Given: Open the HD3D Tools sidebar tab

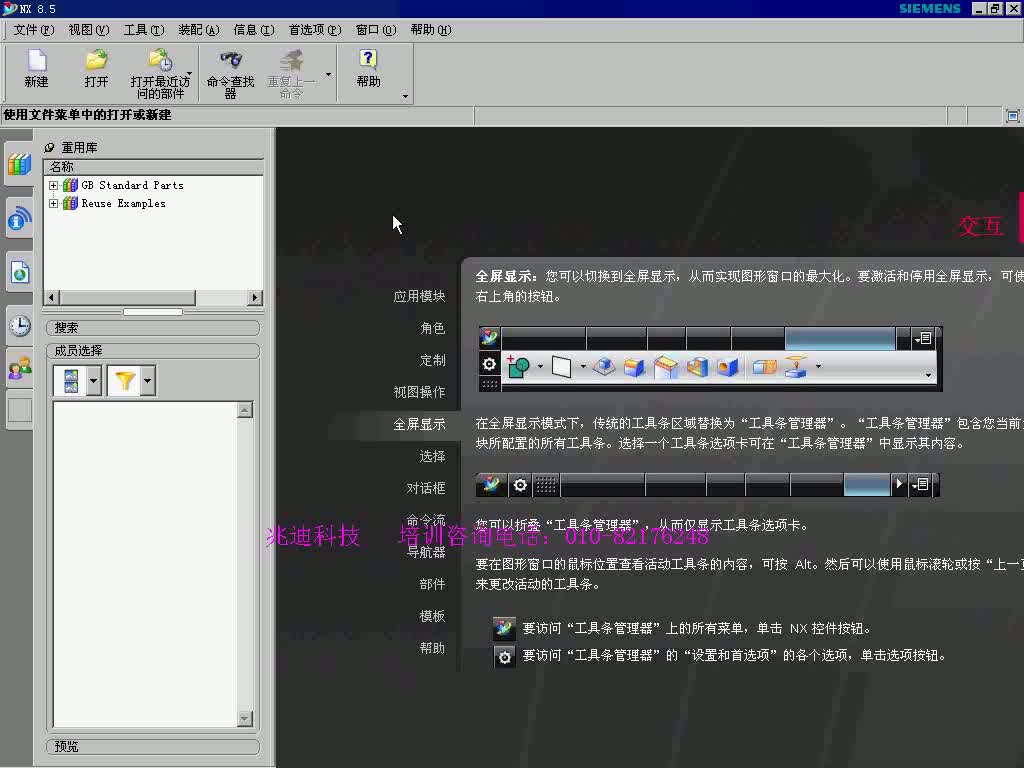Looking at the screenshot, I should pyautogui.click(x=19, y=219).
